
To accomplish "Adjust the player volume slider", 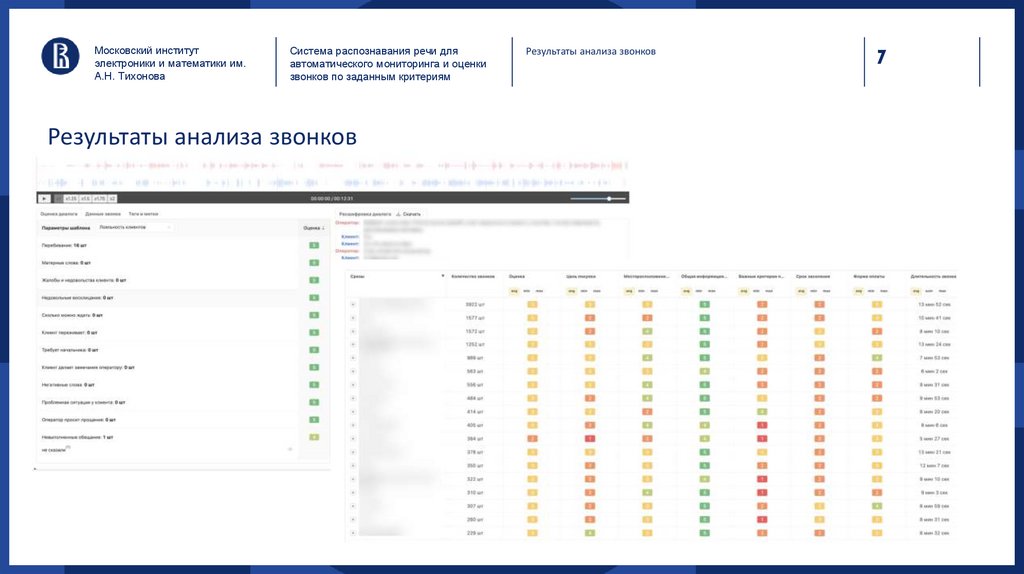I will point(598,199).
